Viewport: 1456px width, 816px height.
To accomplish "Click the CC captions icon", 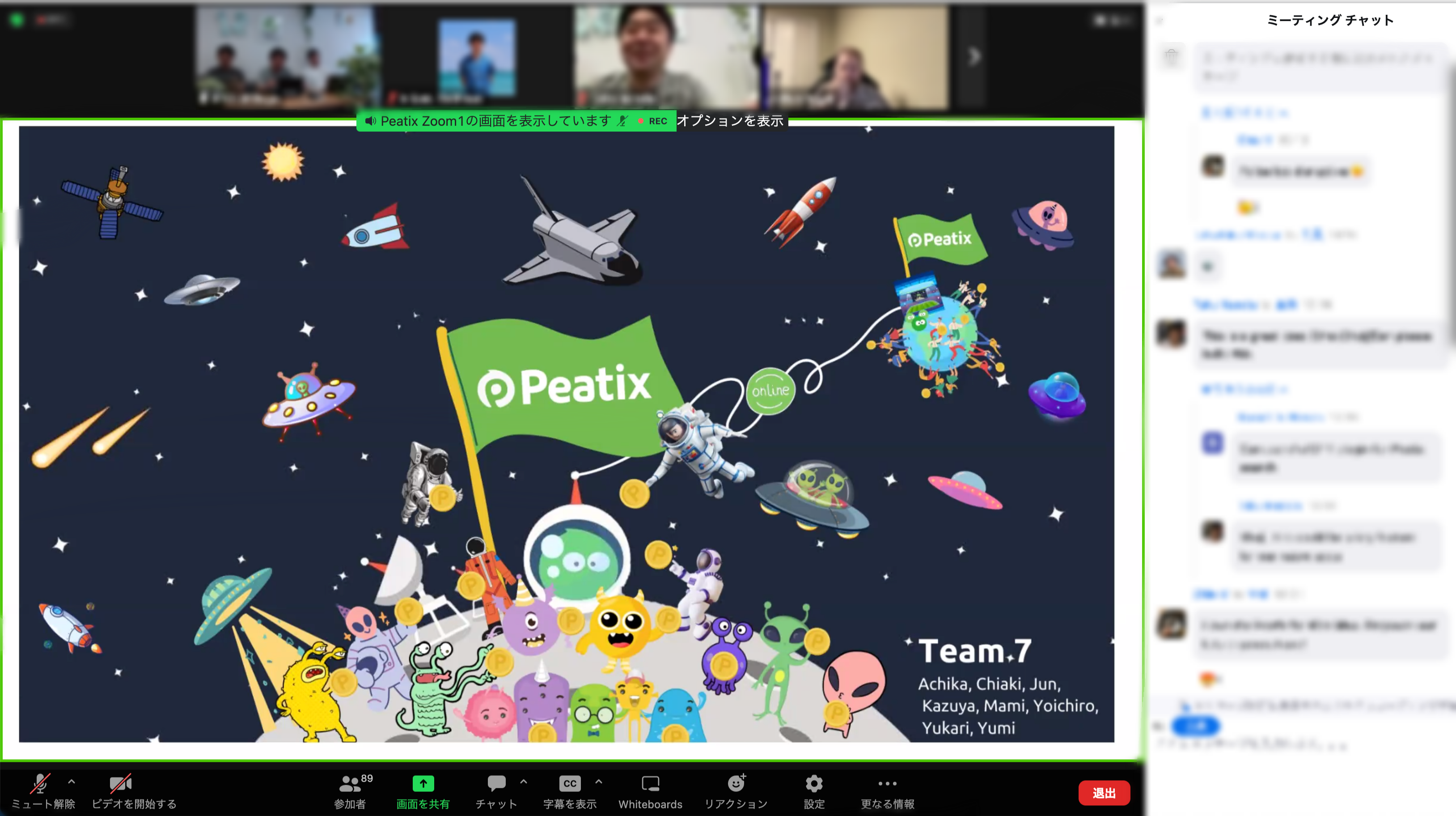I will pos(569,784).
